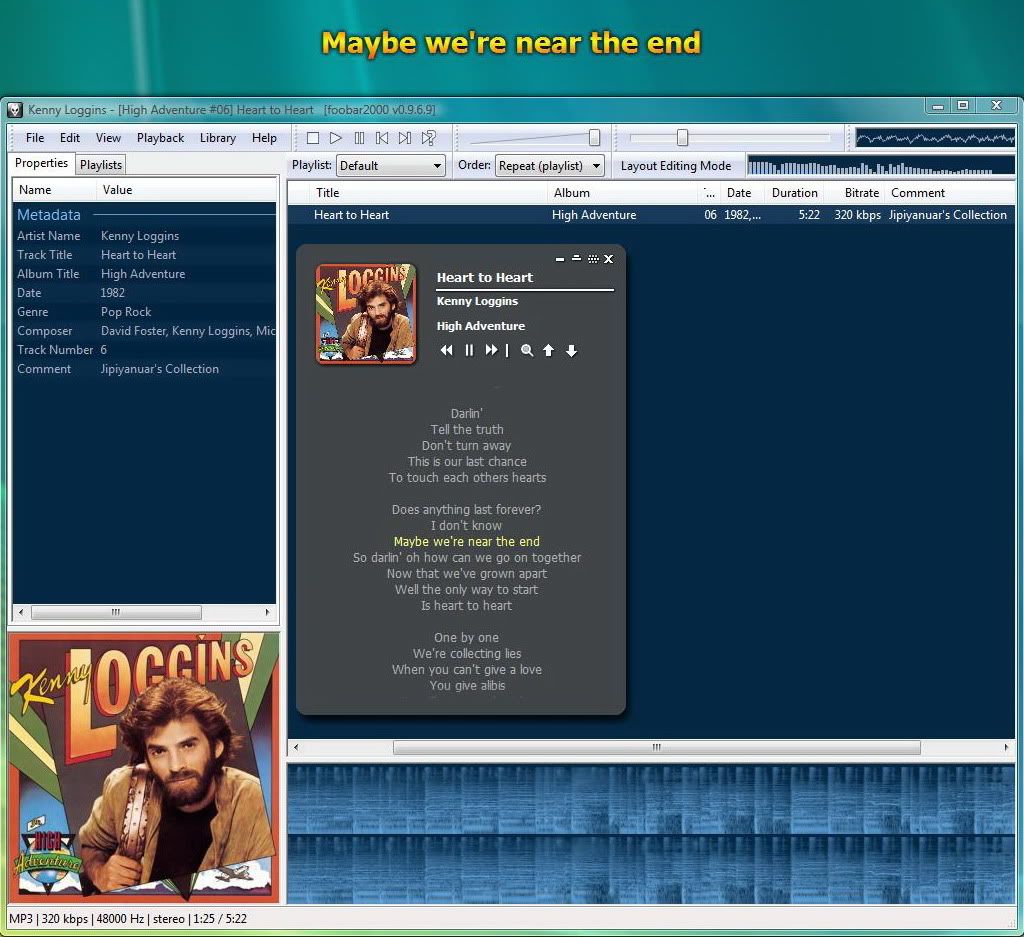Open the Playlist Default dropdown
Image resolution: width=1024 pixels, height=937 pixels.
[x=391, y=166]
